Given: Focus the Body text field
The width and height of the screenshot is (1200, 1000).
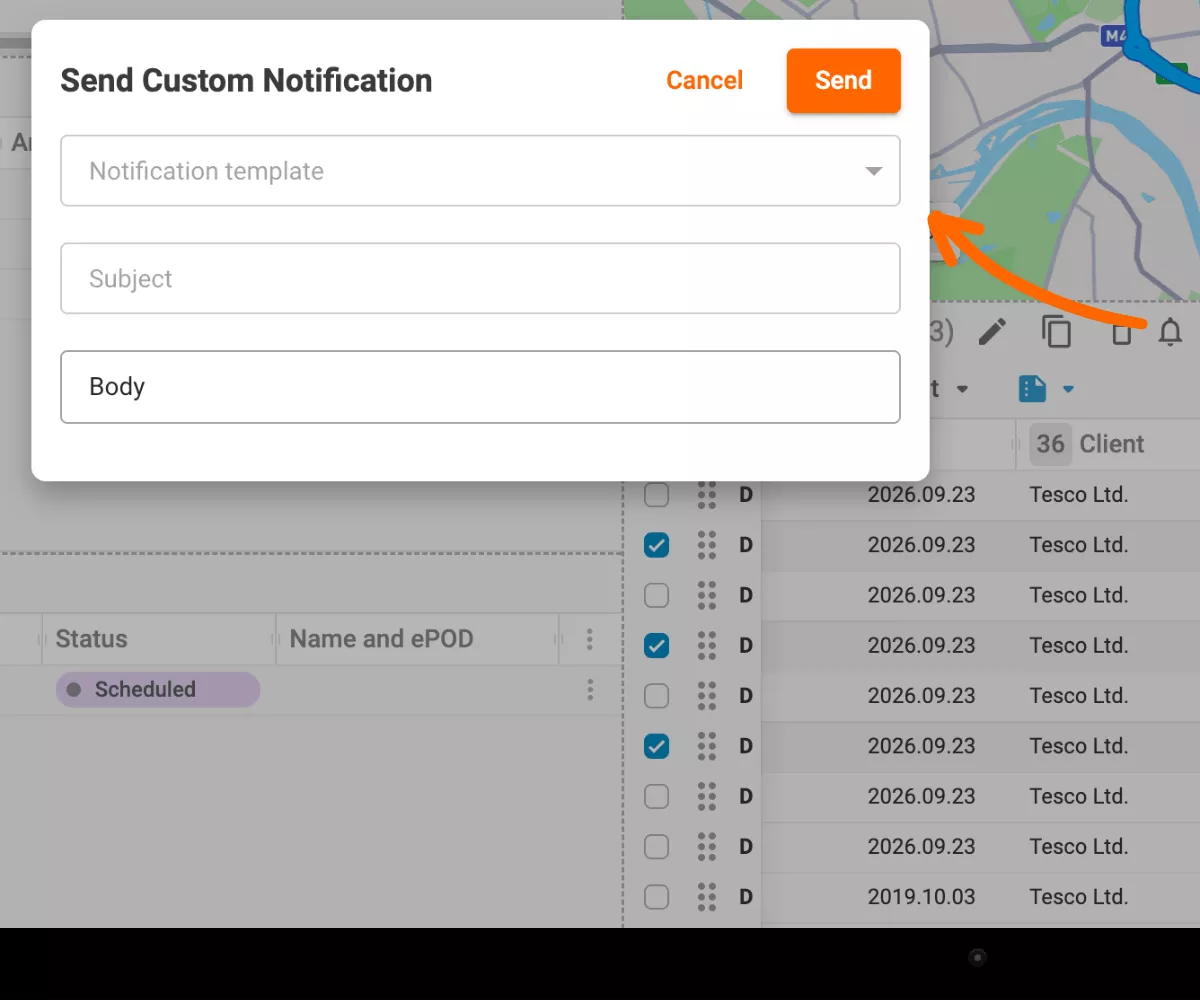Looking at the screenshot, I should pos(480,387).
